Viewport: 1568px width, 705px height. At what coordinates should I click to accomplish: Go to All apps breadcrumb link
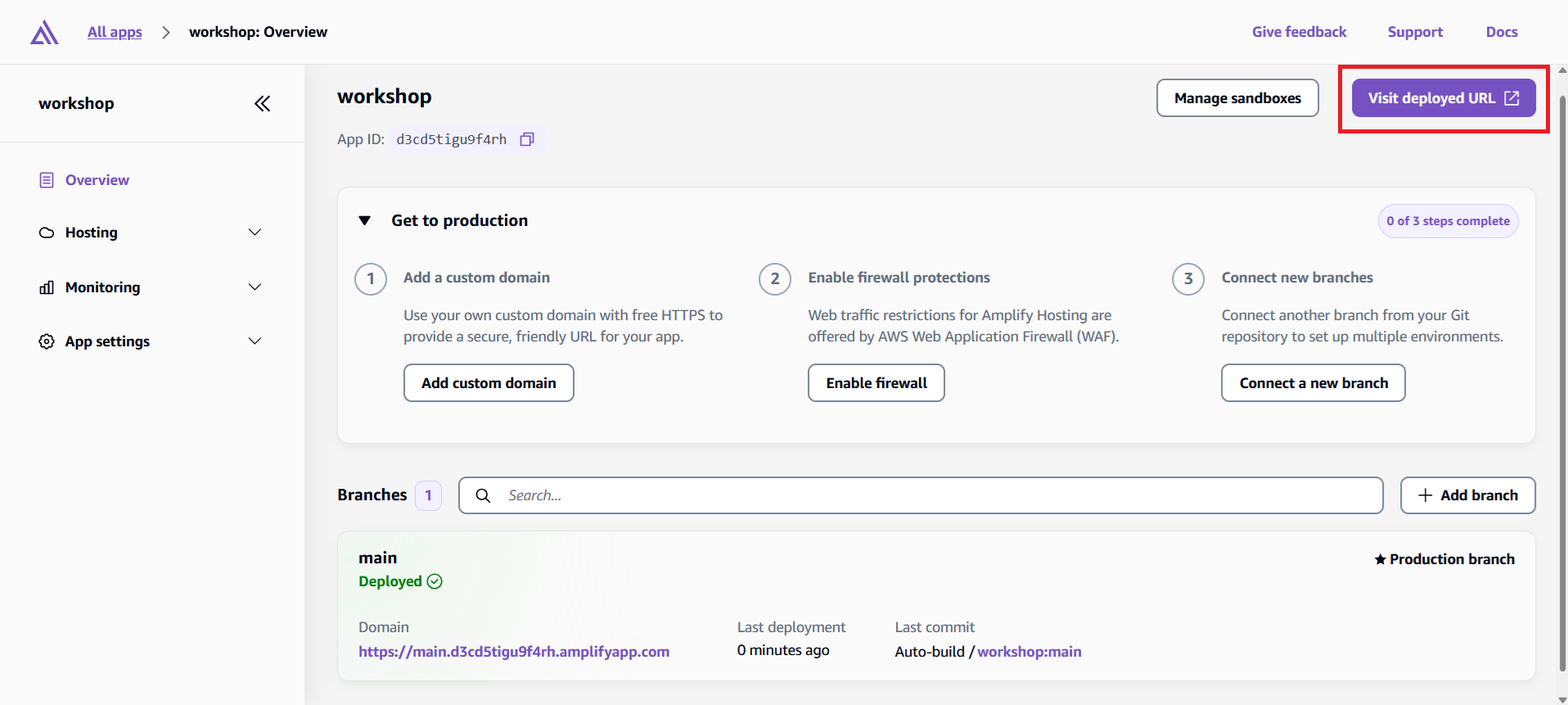115,32
